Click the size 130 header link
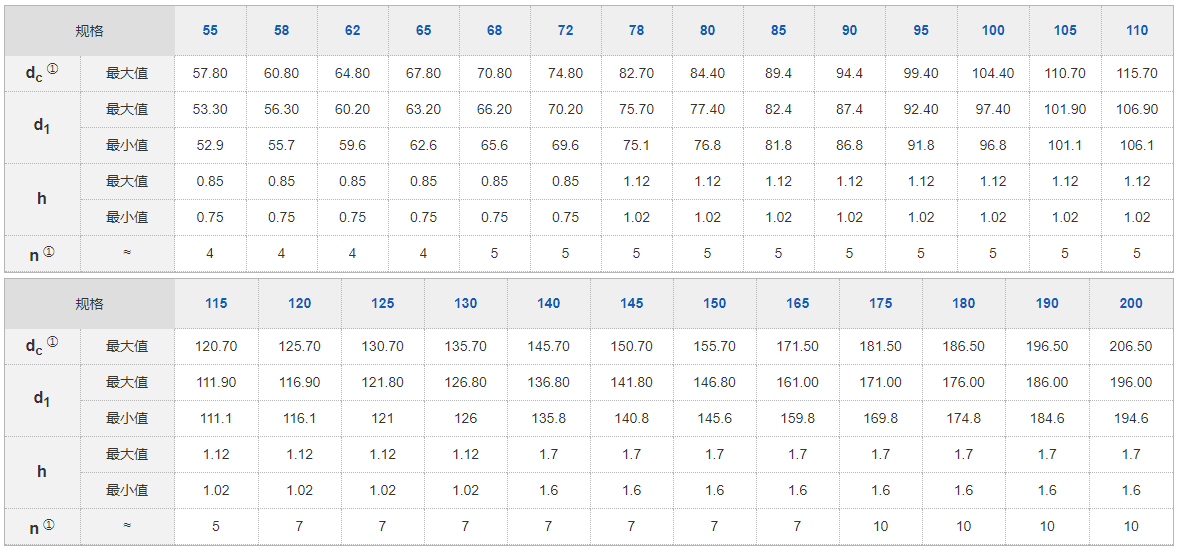 [x=466, y=303]
